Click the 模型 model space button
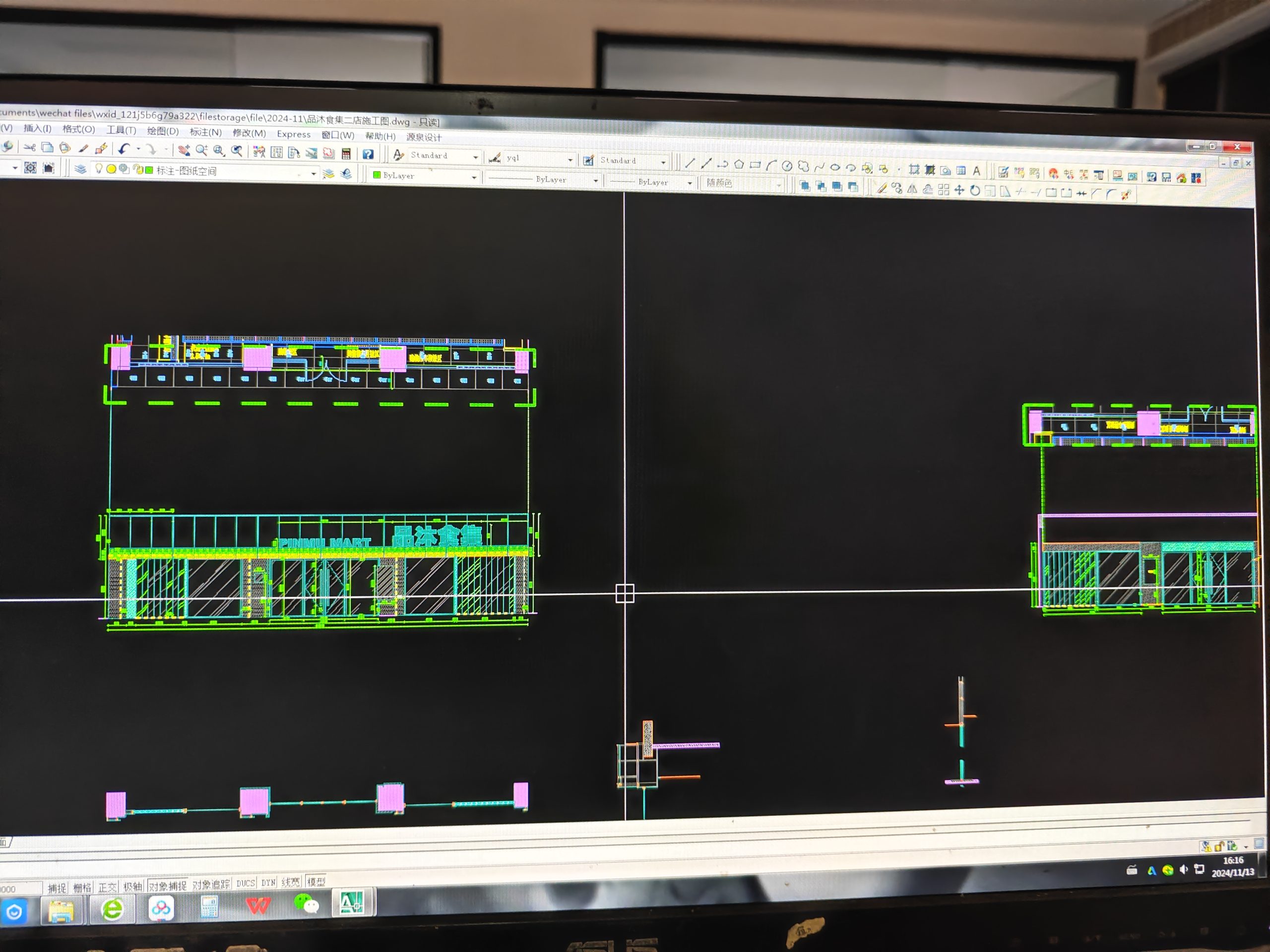This screenshot has width=1270, height=952. tap(316, 882)
